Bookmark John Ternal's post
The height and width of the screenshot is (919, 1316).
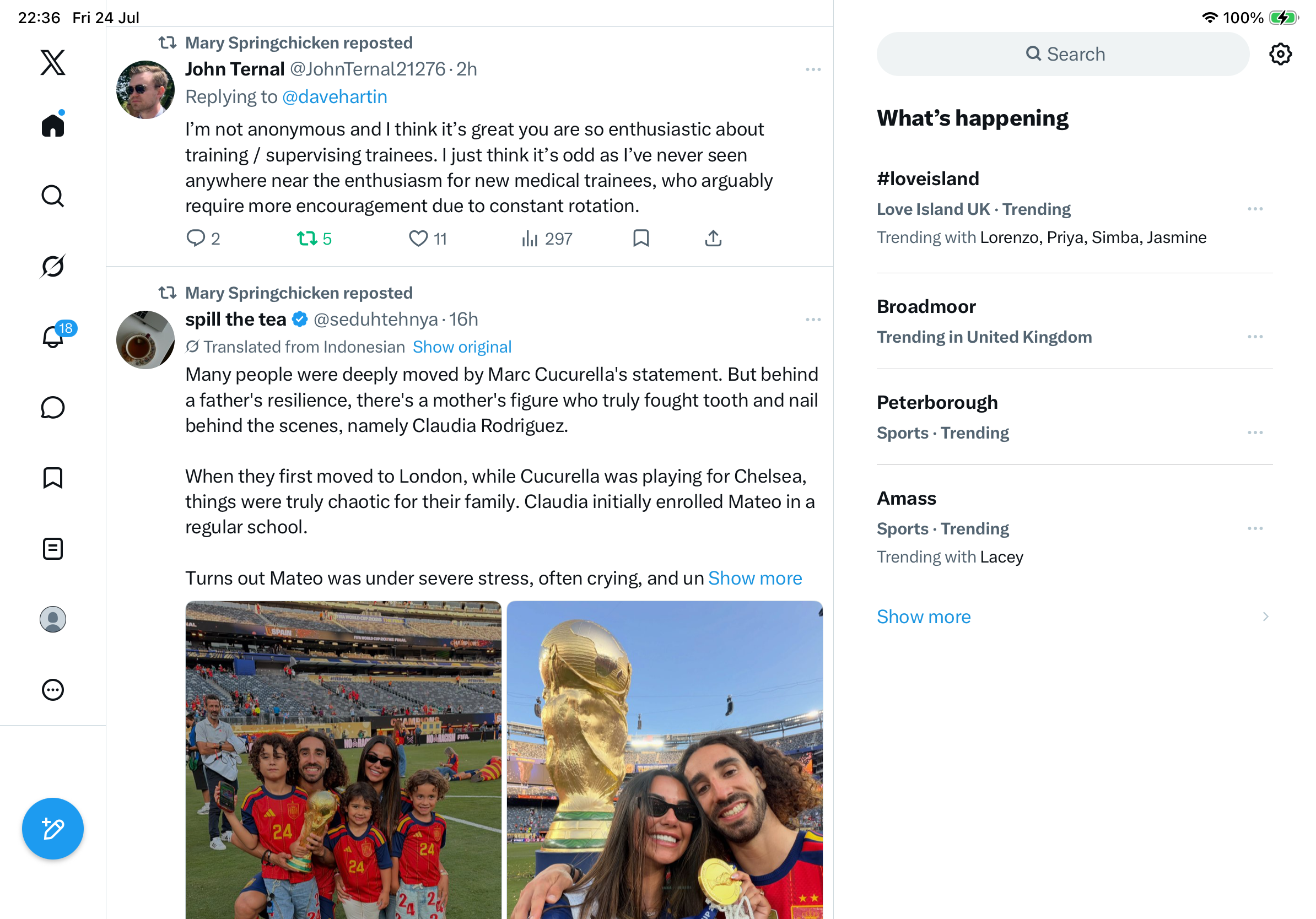click(641, 238)
